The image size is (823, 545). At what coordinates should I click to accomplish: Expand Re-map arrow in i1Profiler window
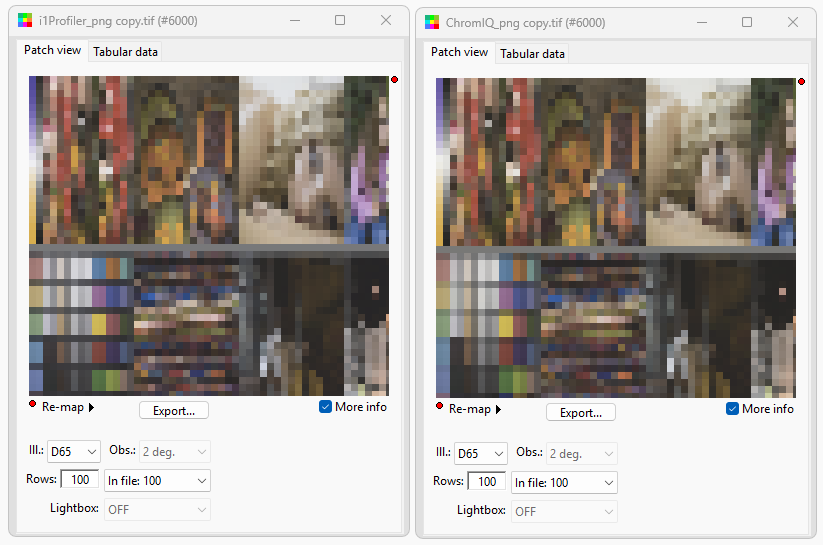tap(91, 407)
